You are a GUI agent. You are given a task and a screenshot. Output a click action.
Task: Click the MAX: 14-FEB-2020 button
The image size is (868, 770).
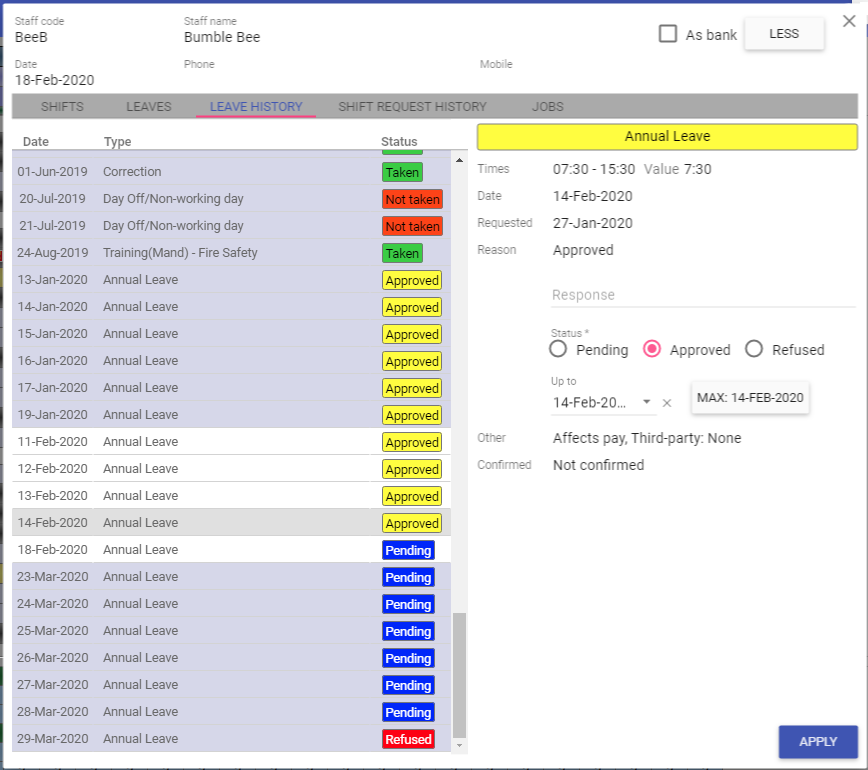(750, 397)
